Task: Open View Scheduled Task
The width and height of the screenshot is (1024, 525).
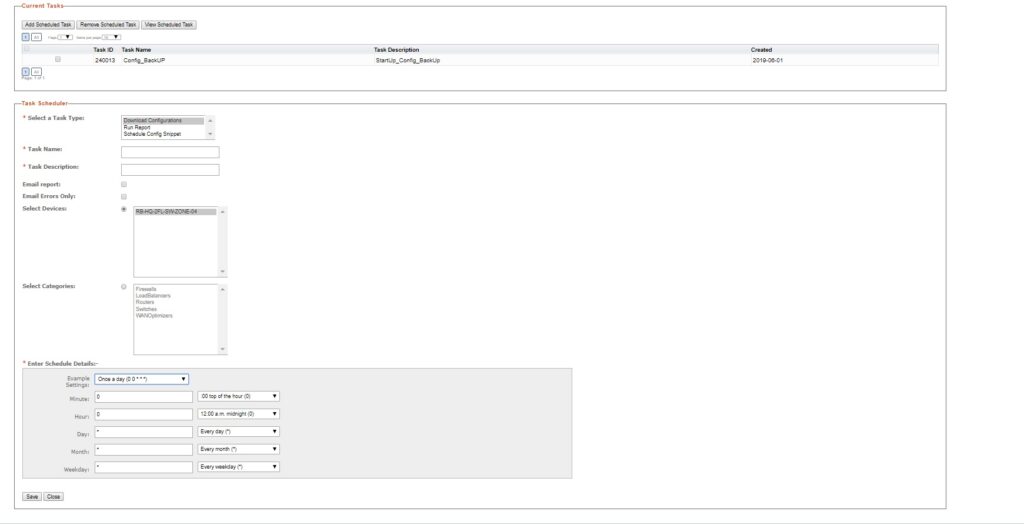Action: pyautogui.click(x=169, y=25)
